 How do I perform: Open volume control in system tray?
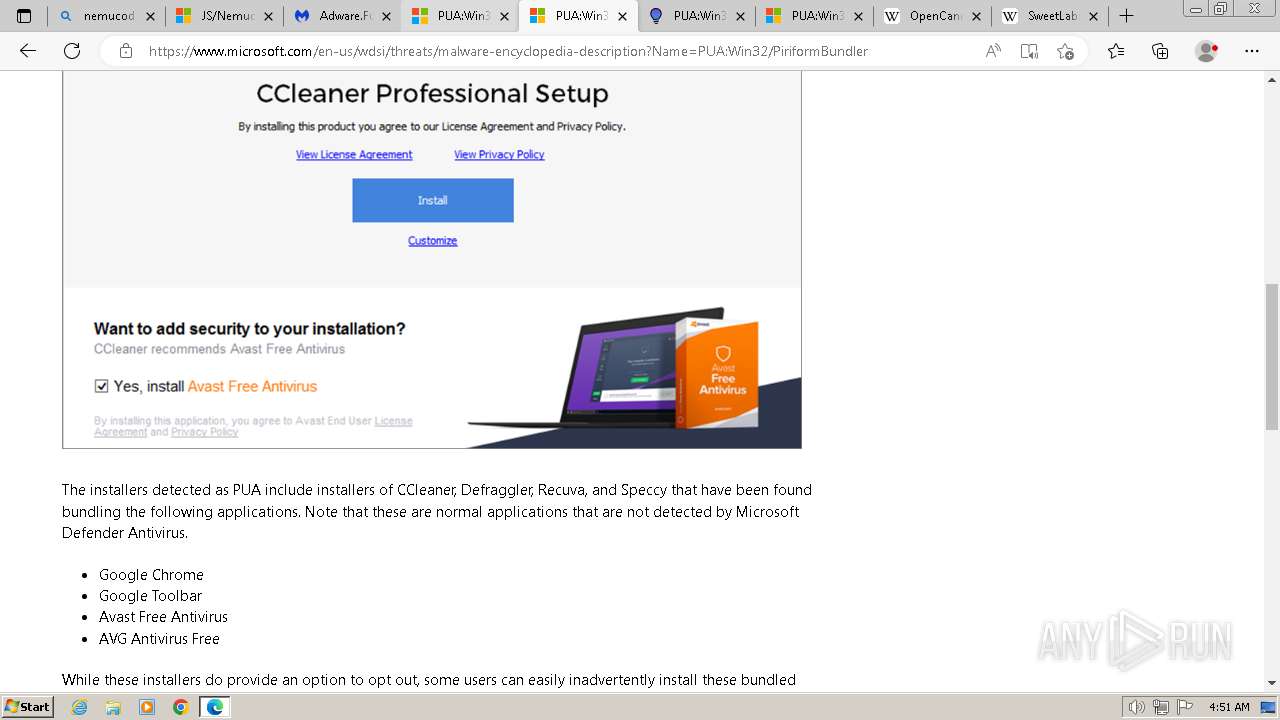[x=1137, y=707]
